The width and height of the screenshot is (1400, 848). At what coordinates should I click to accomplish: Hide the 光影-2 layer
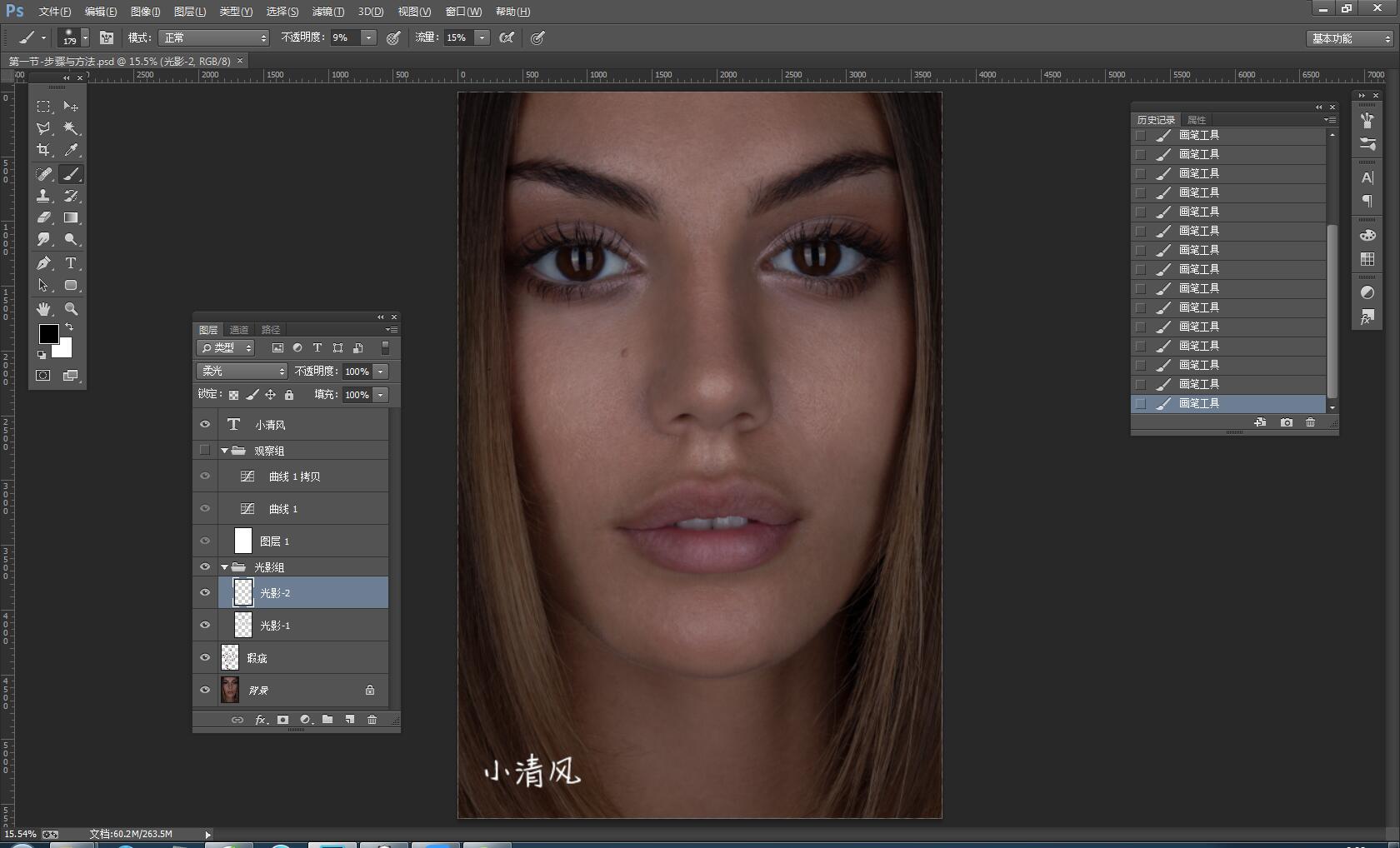pos(205,592)
